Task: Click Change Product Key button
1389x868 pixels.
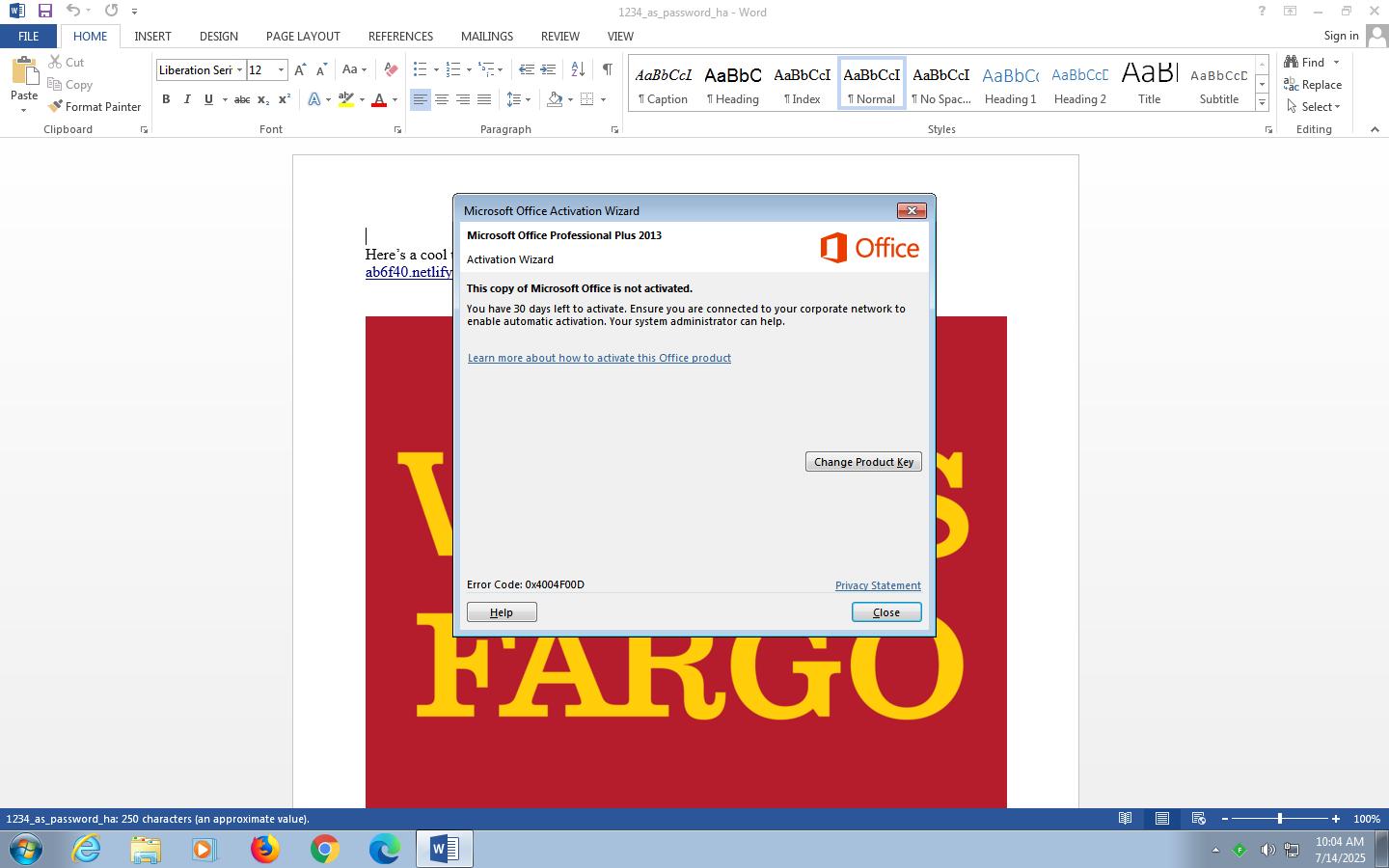Action: point(864,462)
